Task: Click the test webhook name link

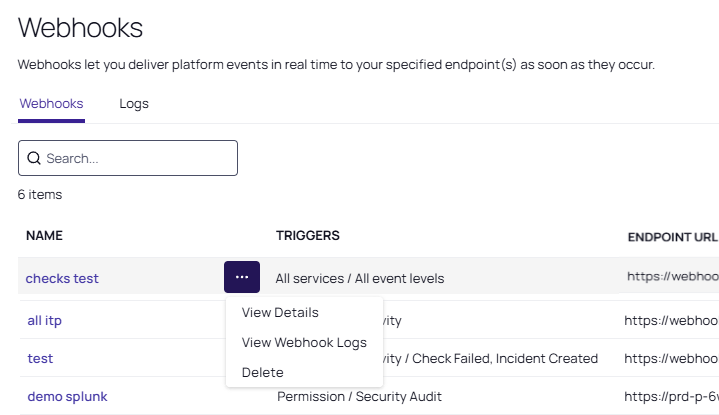Action: 40,358
